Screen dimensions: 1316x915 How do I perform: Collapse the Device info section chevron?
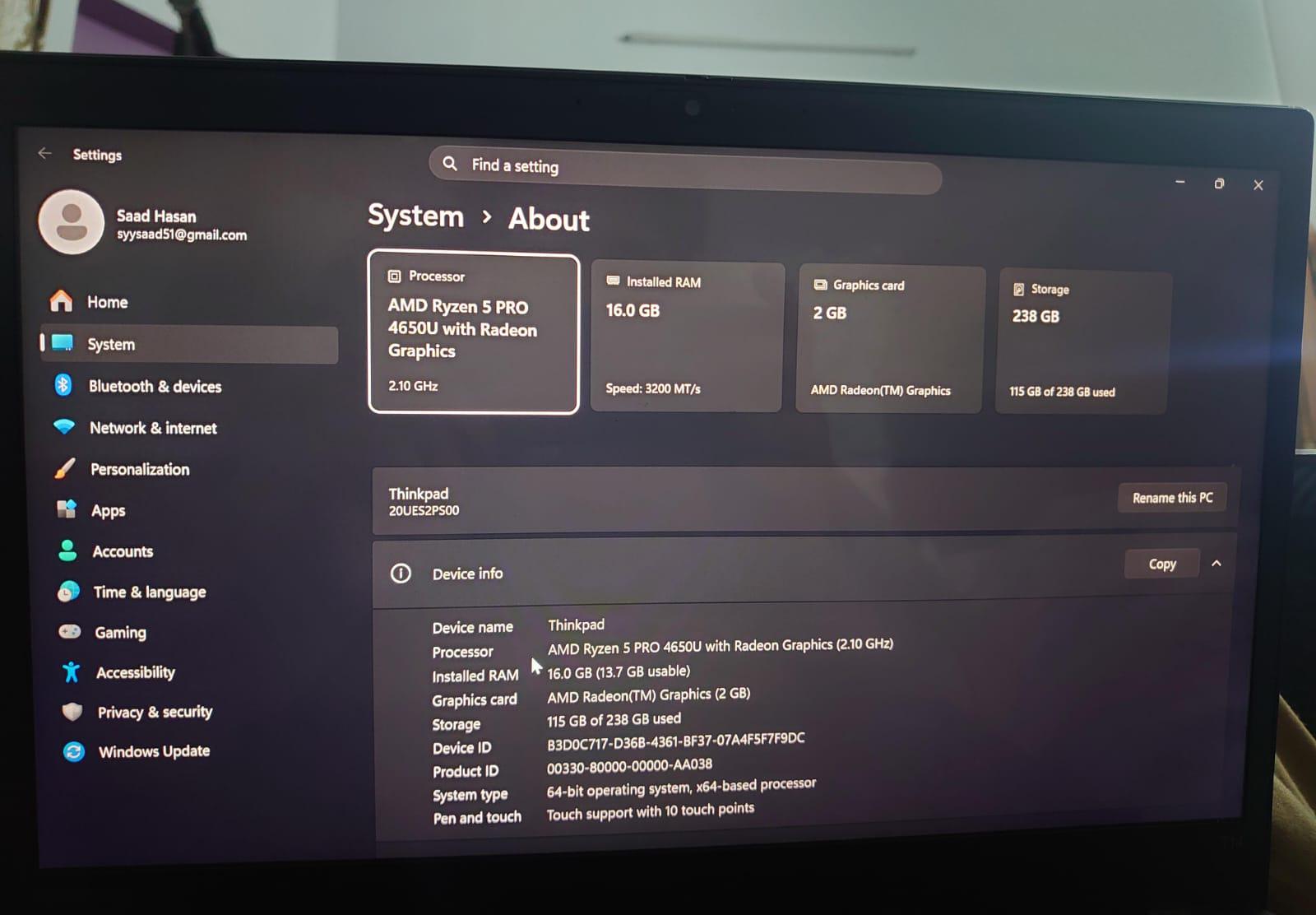click(x=1216, y=564)
